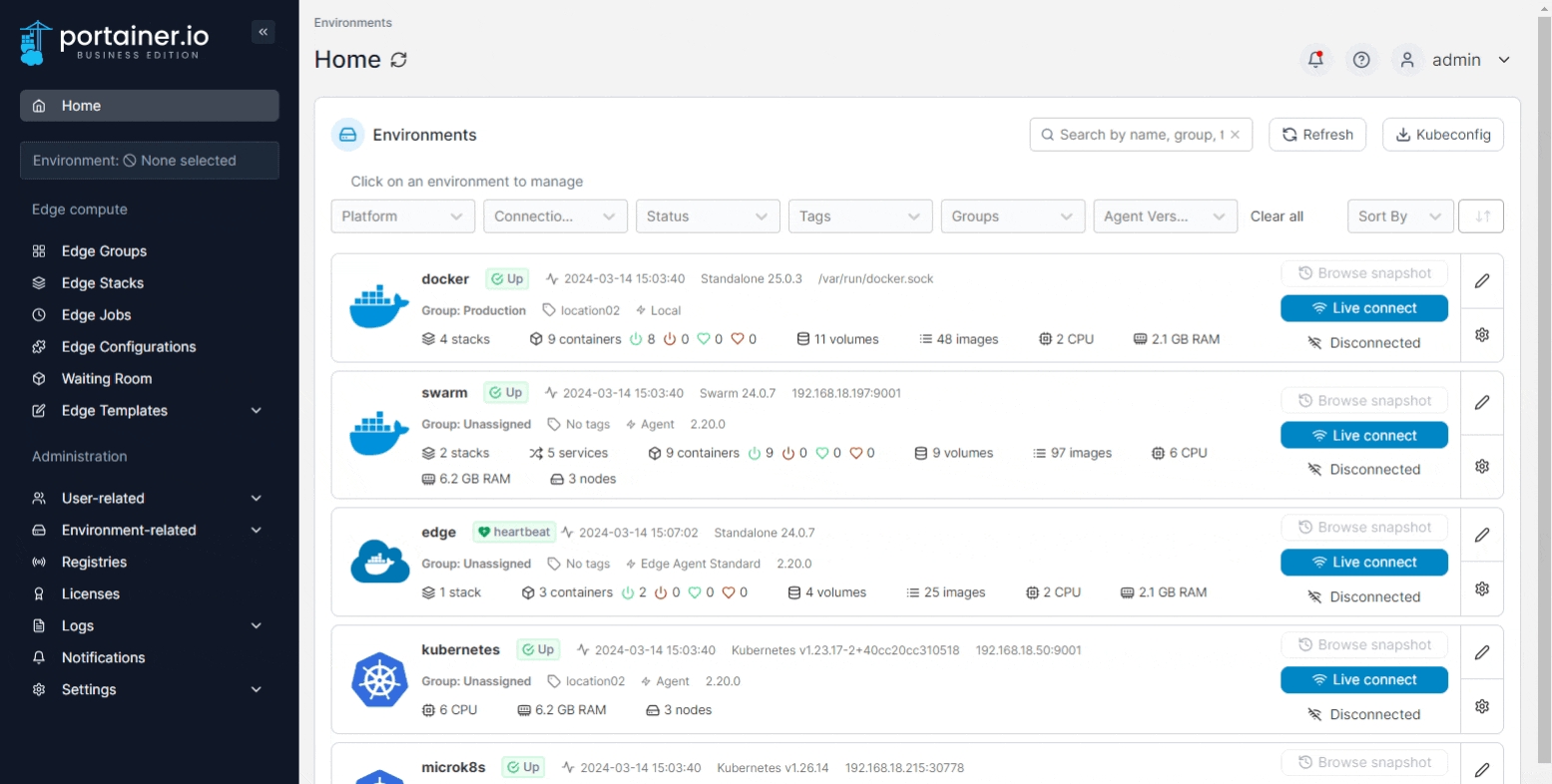This screenshot has width=1552, height=784.
Task: Click the Environments breadcrumb link
Action: pos(353,23)
